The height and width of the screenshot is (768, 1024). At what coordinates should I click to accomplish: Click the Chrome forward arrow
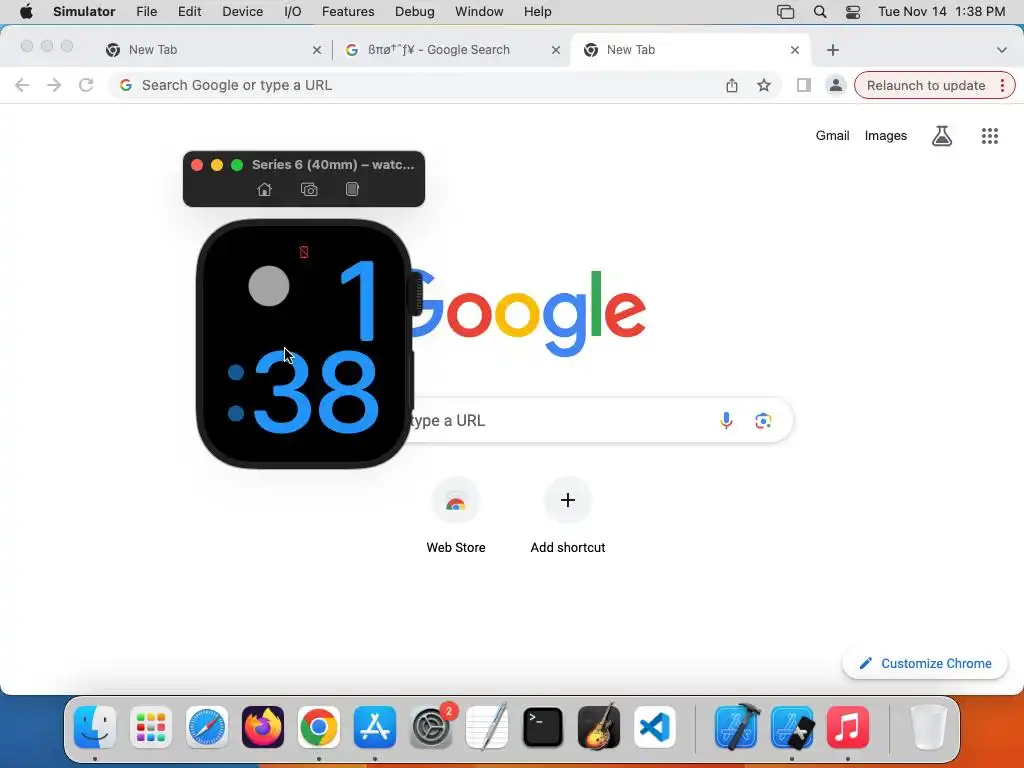54,85
